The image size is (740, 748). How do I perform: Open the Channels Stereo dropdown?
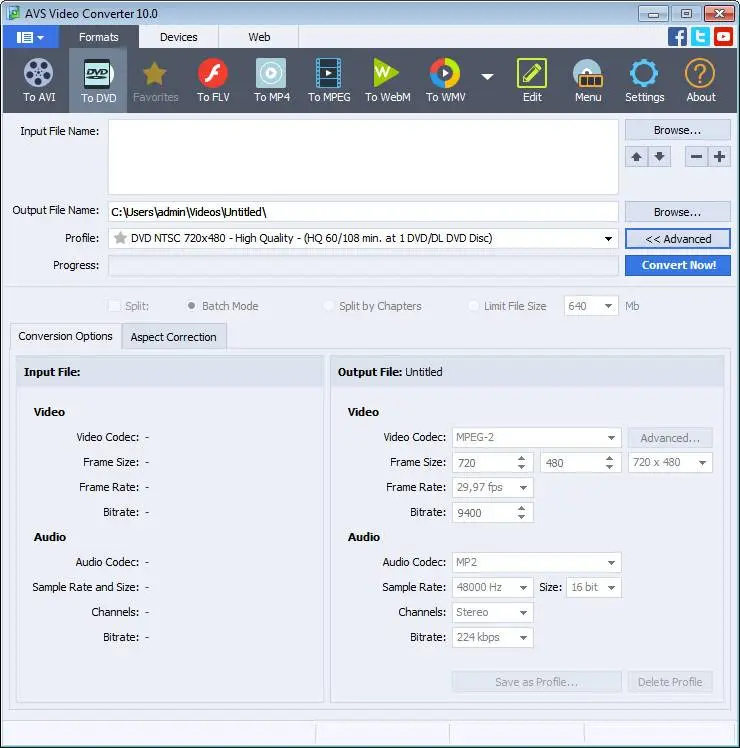click(523, 613)
